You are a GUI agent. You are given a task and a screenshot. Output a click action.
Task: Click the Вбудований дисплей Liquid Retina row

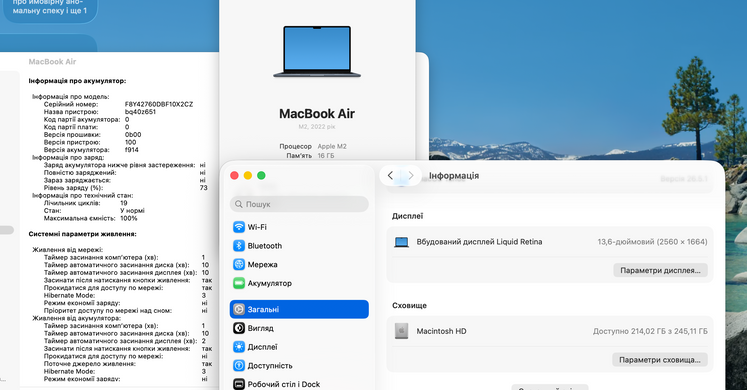[550, 242]
